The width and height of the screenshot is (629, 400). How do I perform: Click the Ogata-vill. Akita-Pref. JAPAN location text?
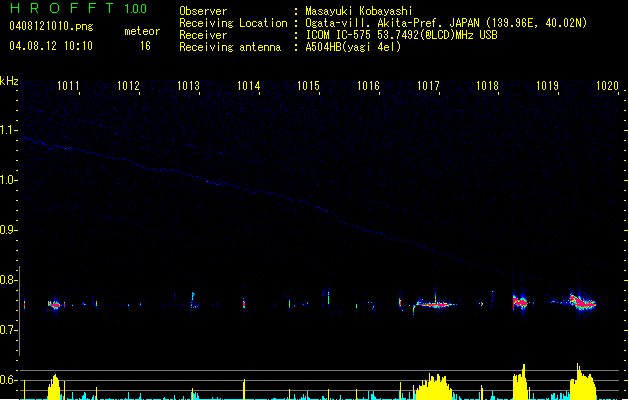point(446,23)
